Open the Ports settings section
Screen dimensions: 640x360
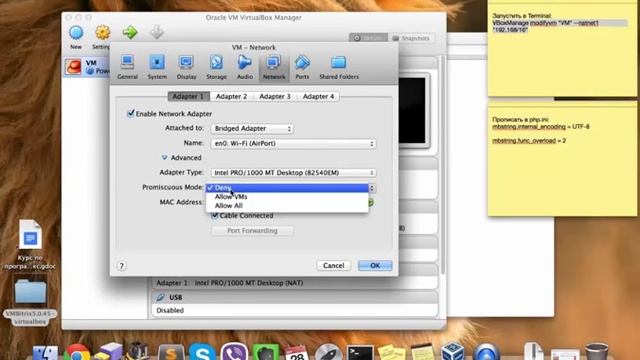(x=302, y=67)
